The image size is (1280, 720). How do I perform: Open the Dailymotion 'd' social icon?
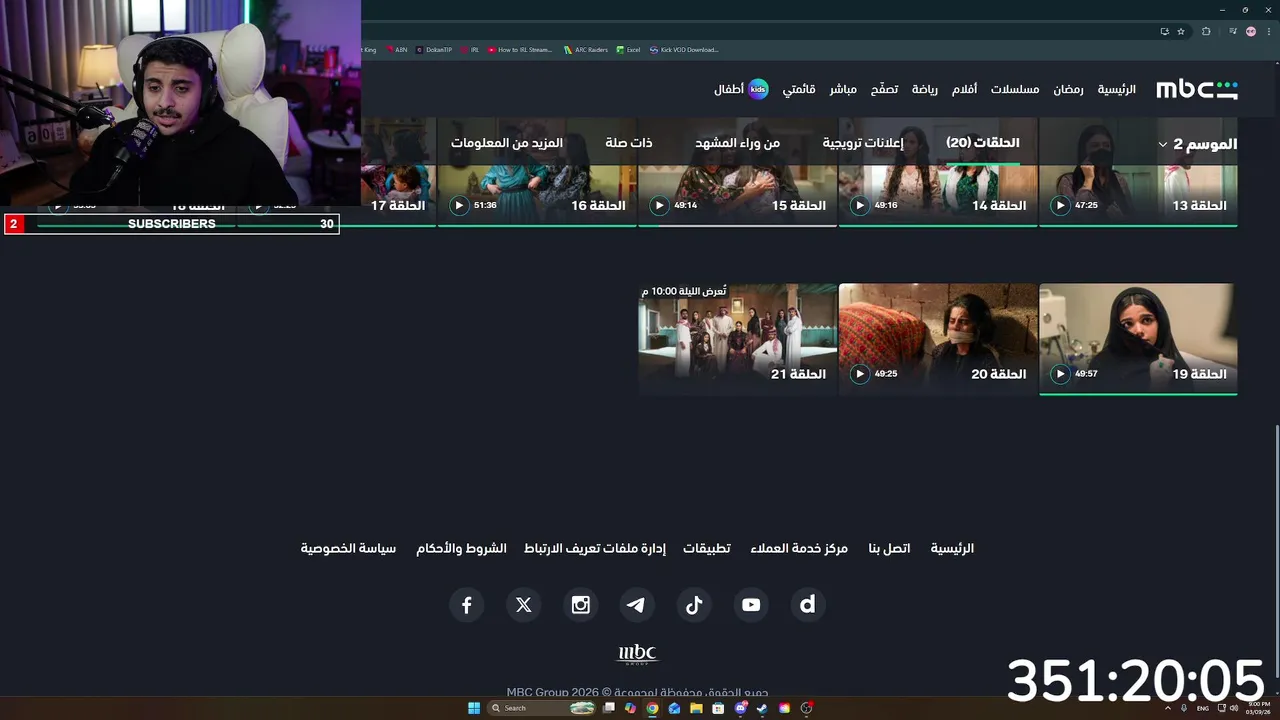pos(808,604)
